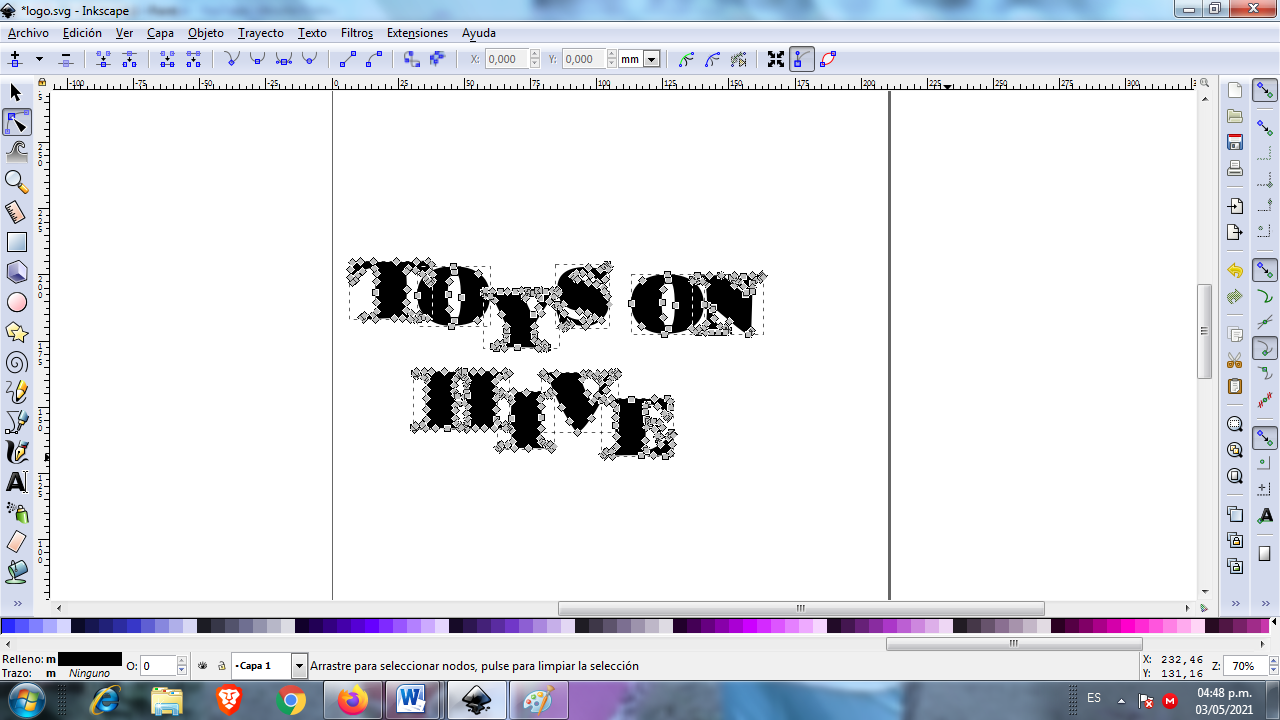1280x720 pixels.
Task: Click Save document icon in commands bar
Action: tap(1235, 142)
